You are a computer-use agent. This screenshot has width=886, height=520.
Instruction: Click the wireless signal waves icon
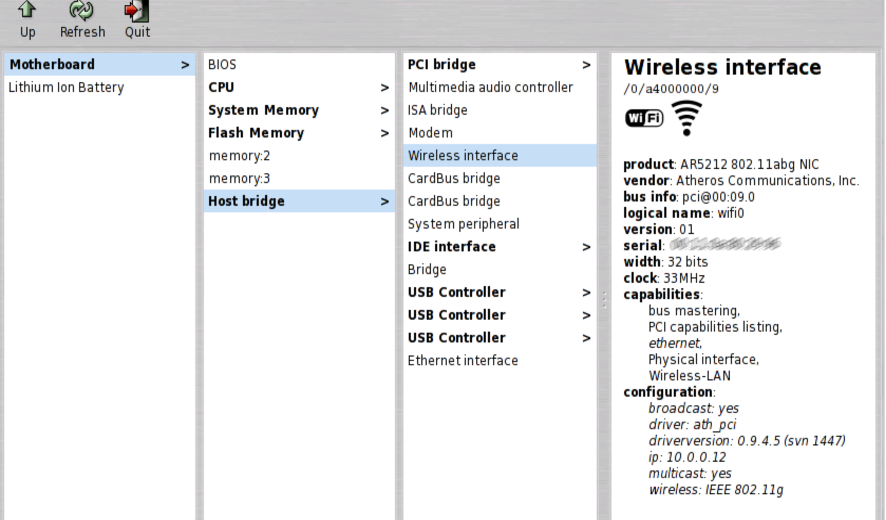[x=686, y=118]
